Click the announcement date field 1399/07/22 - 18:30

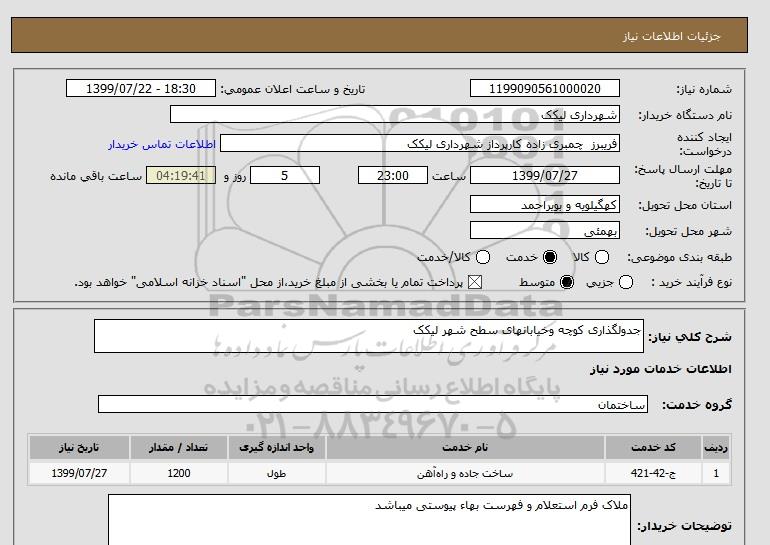(x=141, y=89)
